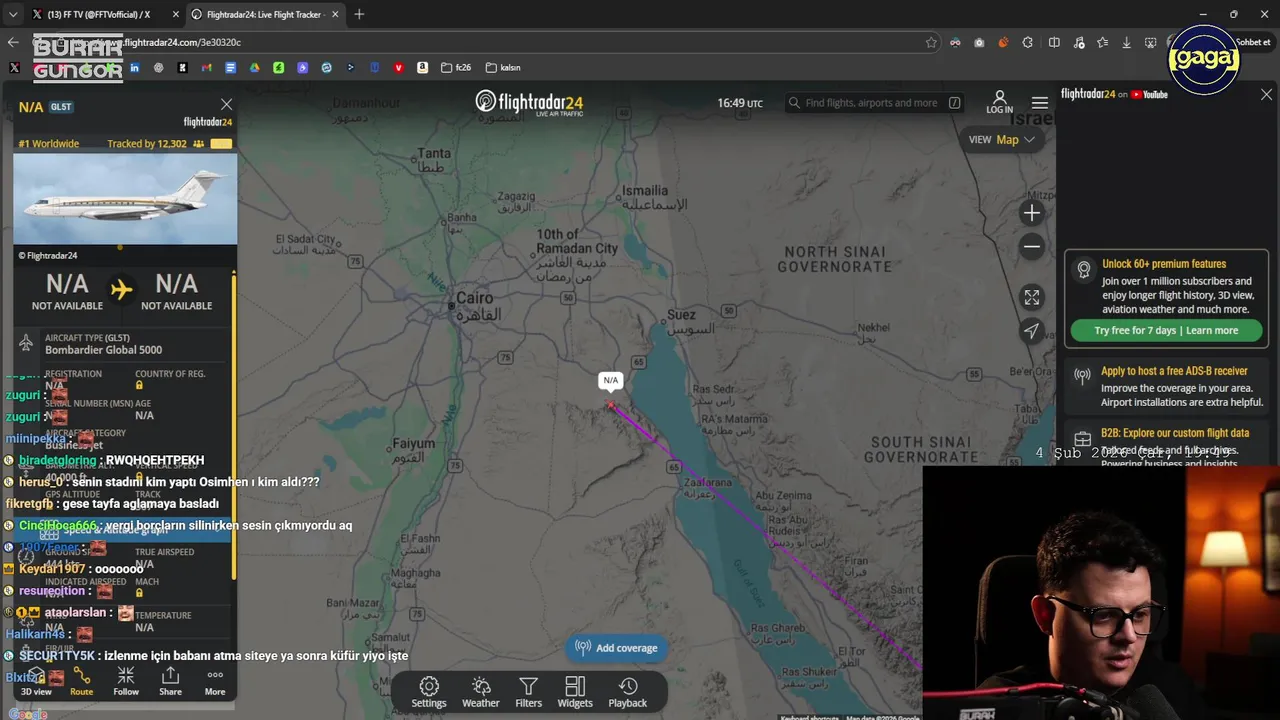Image resolution: width=1280 pixels, height=720 pixels.
Task: Open the Google Drive bookmark
Action: tap(254, 68)
